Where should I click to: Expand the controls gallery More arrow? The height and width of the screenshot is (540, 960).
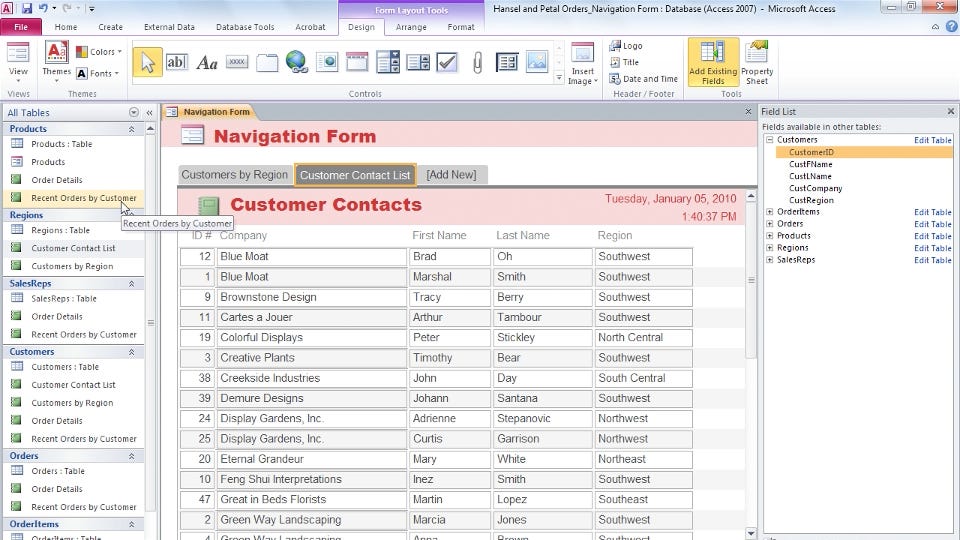click(x=558, y=78)
